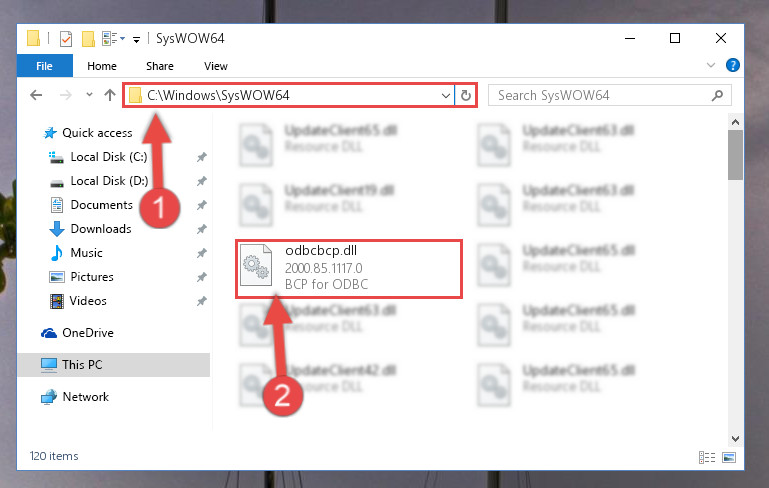This screenshot has height=488, width=769.
Task: Click the Back navigation arrow
Action: click(x=36, y=95)
